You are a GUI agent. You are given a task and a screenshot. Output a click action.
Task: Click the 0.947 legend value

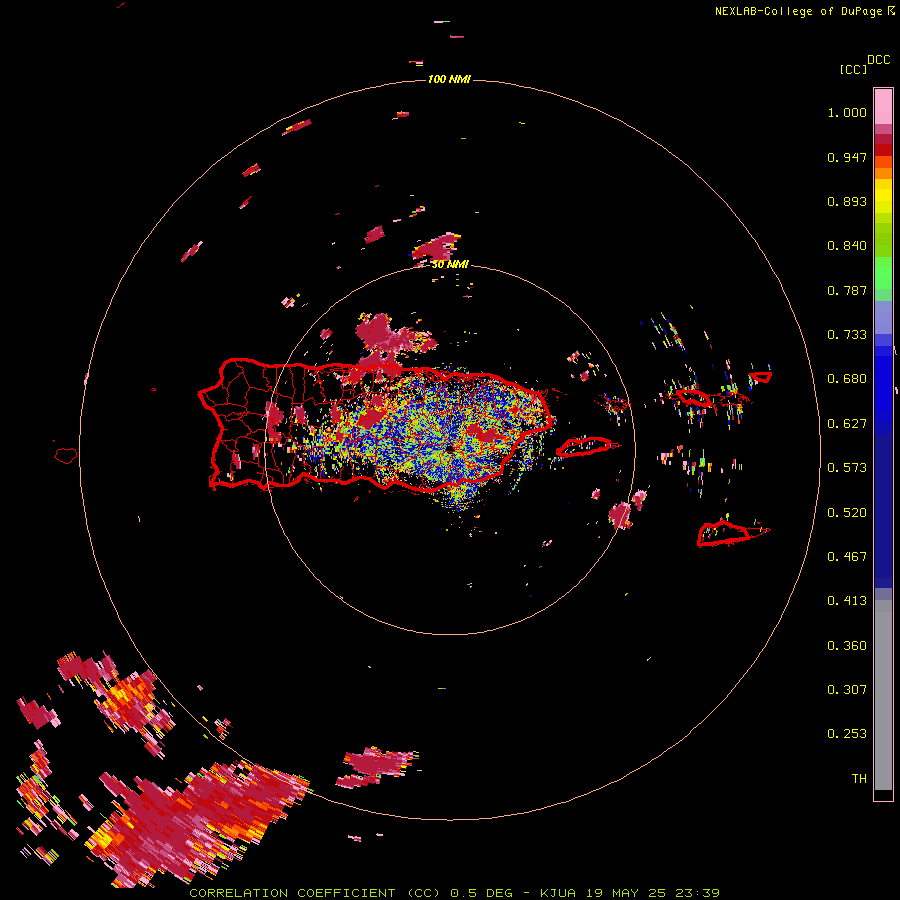(847, 157)
